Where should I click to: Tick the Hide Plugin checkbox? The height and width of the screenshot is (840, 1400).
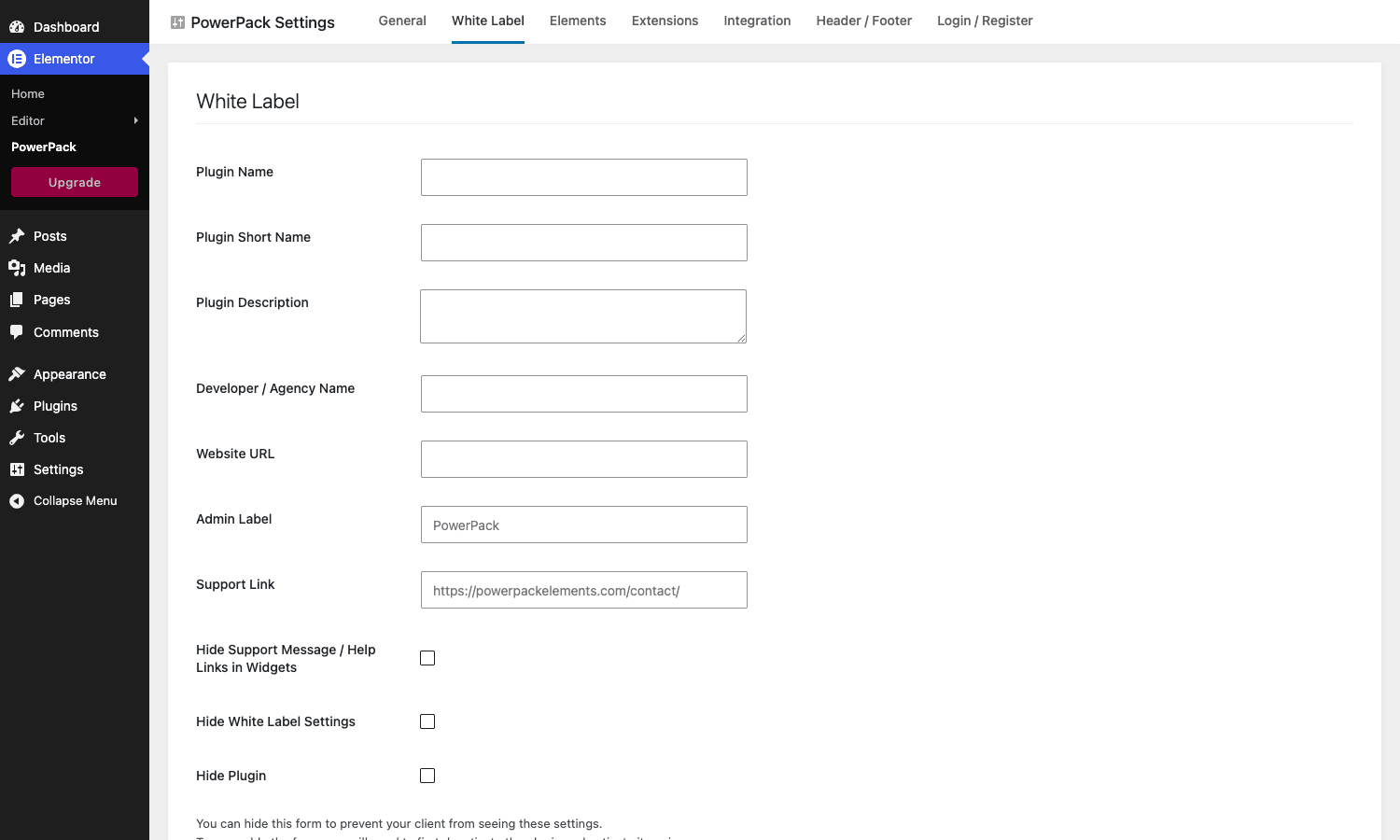point(427,776)
